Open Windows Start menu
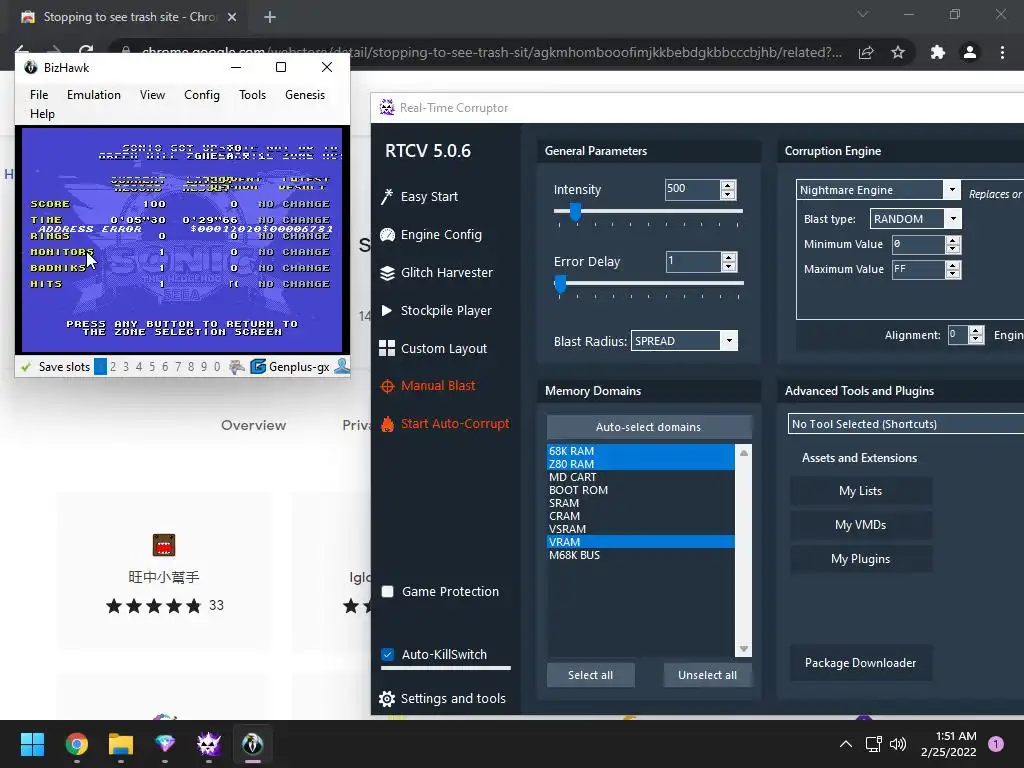1024x768 pixels. 32,744
